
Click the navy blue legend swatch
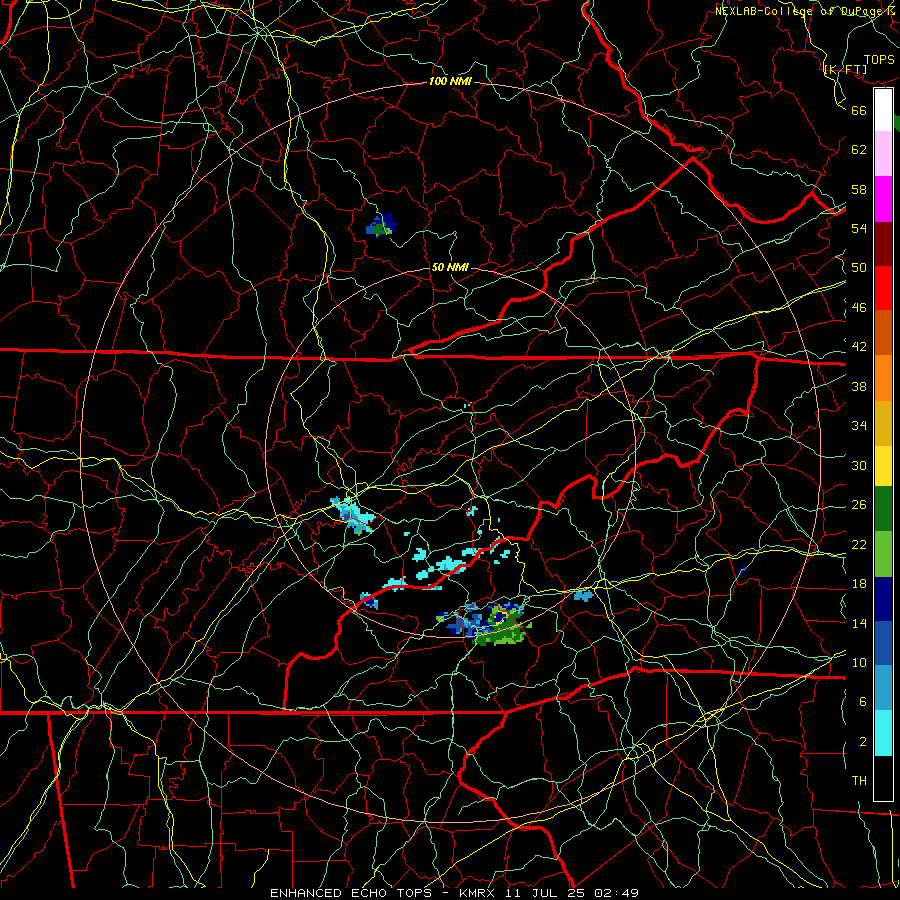883,599
